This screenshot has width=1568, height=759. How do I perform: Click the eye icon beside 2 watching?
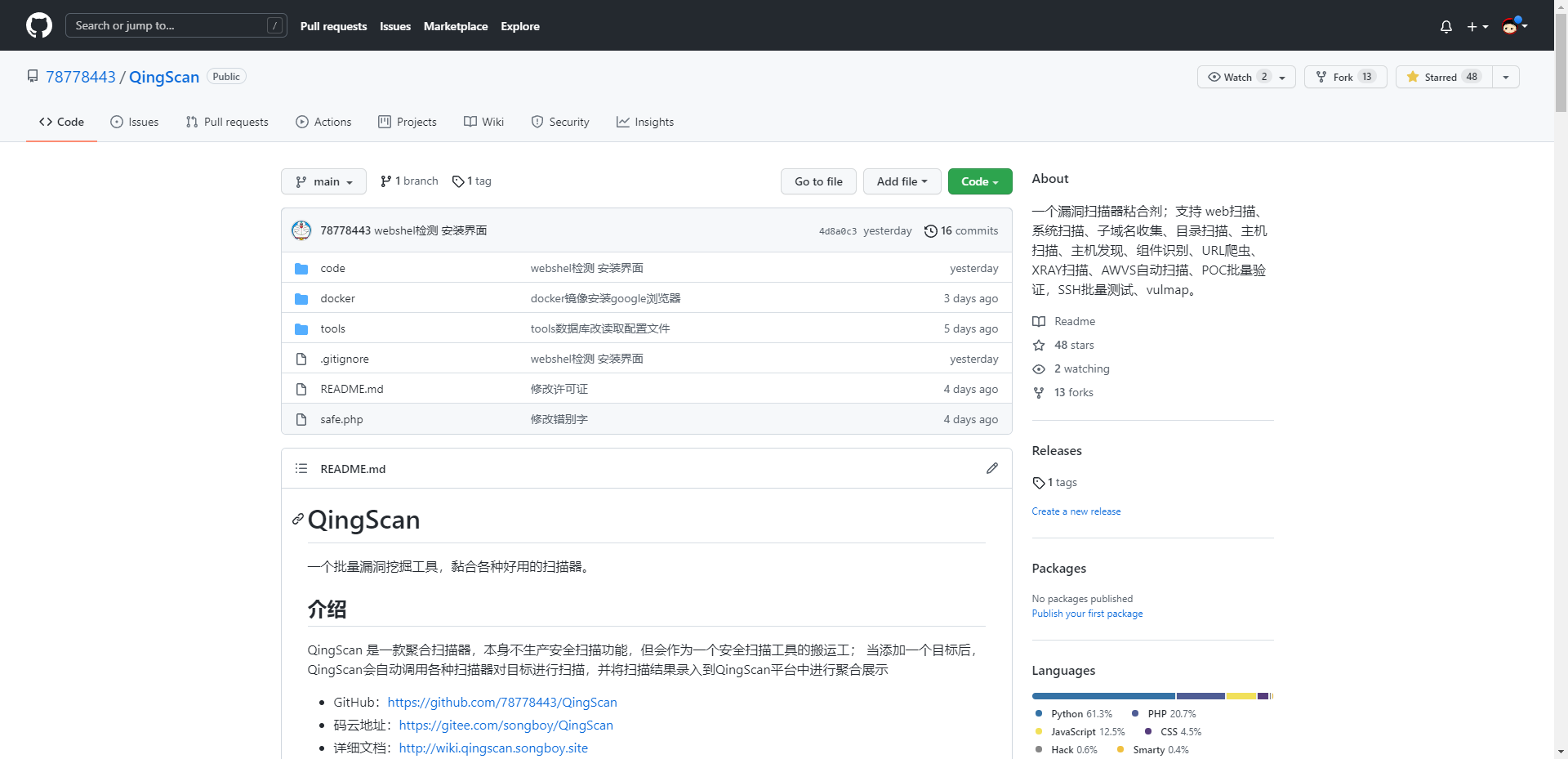pyautogui.click(x=1039, y=369)
